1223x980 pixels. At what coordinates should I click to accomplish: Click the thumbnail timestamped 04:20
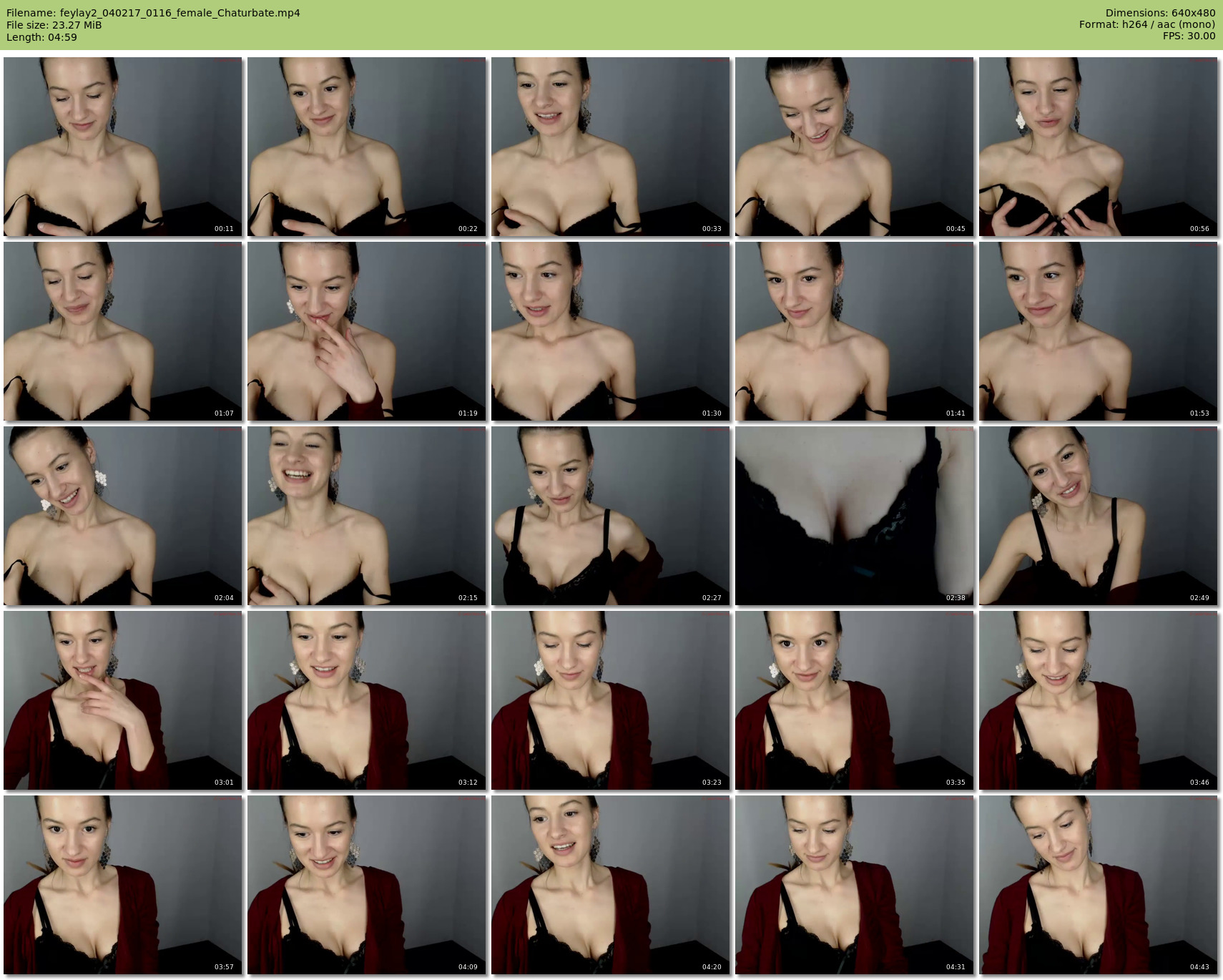[x=611, y=885]
